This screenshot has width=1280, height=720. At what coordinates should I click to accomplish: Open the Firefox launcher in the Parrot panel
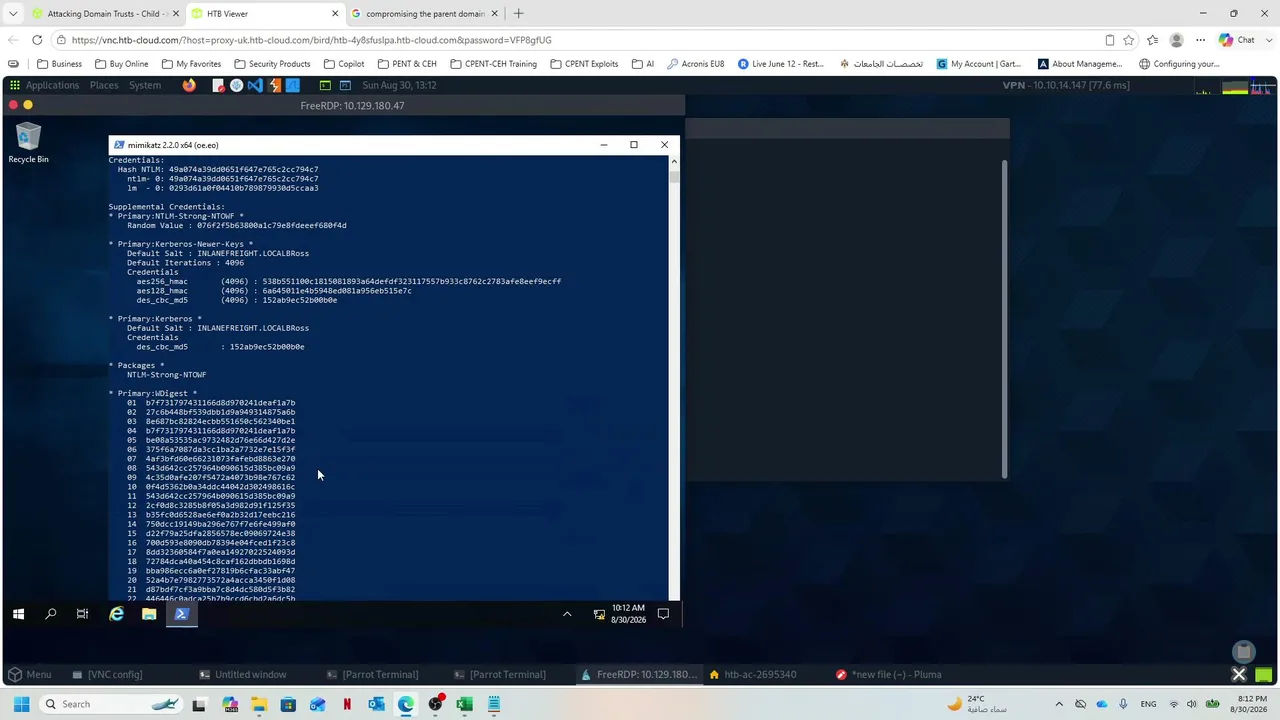tap(189, 85)
